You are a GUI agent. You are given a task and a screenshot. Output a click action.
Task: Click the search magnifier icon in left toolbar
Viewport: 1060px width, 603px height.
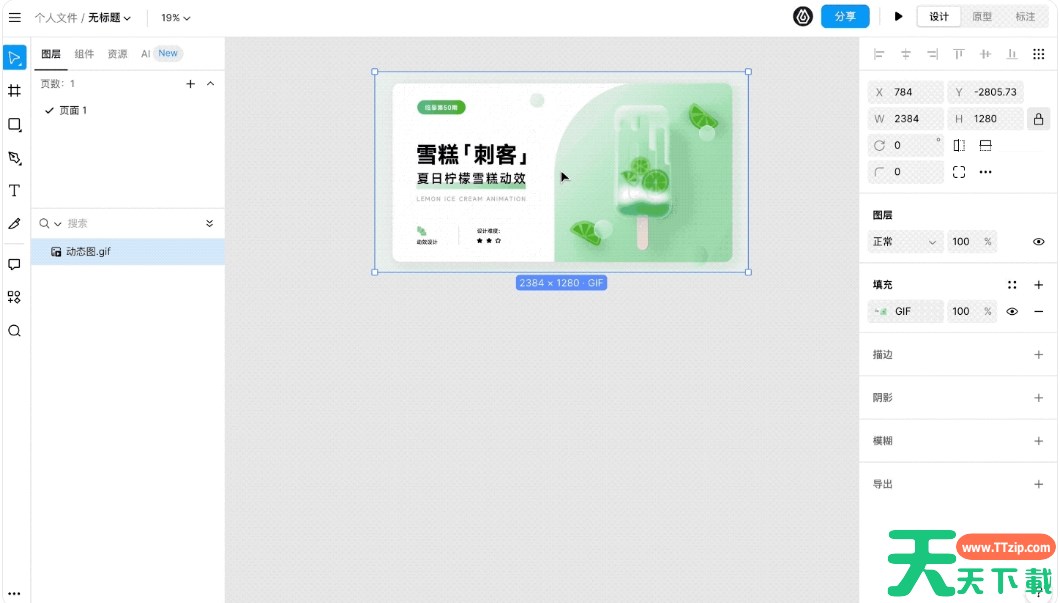pyautogui.click(x=14, y=331)
